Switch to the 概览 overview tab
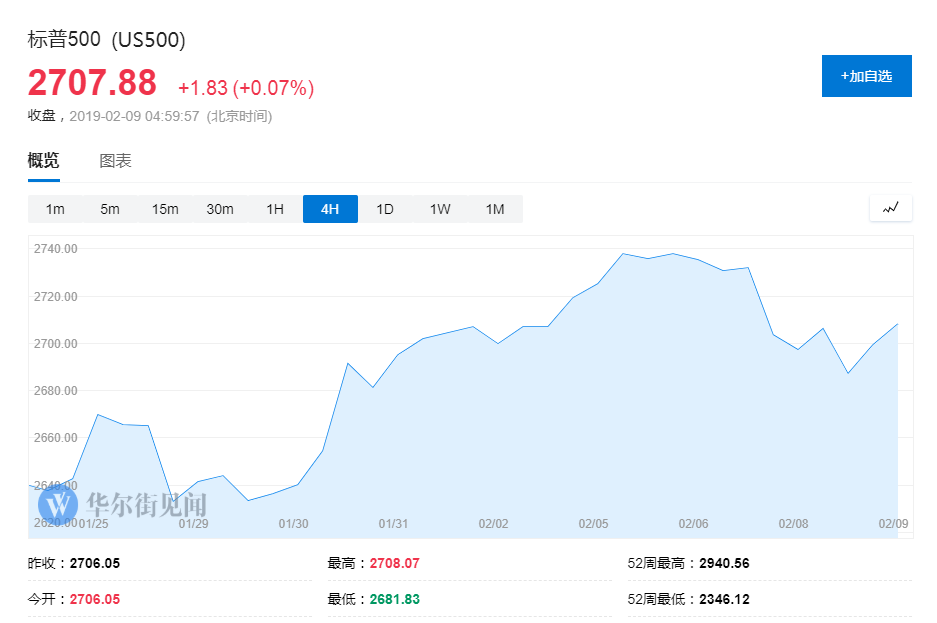The image size is (937, 623). [43, 161]
